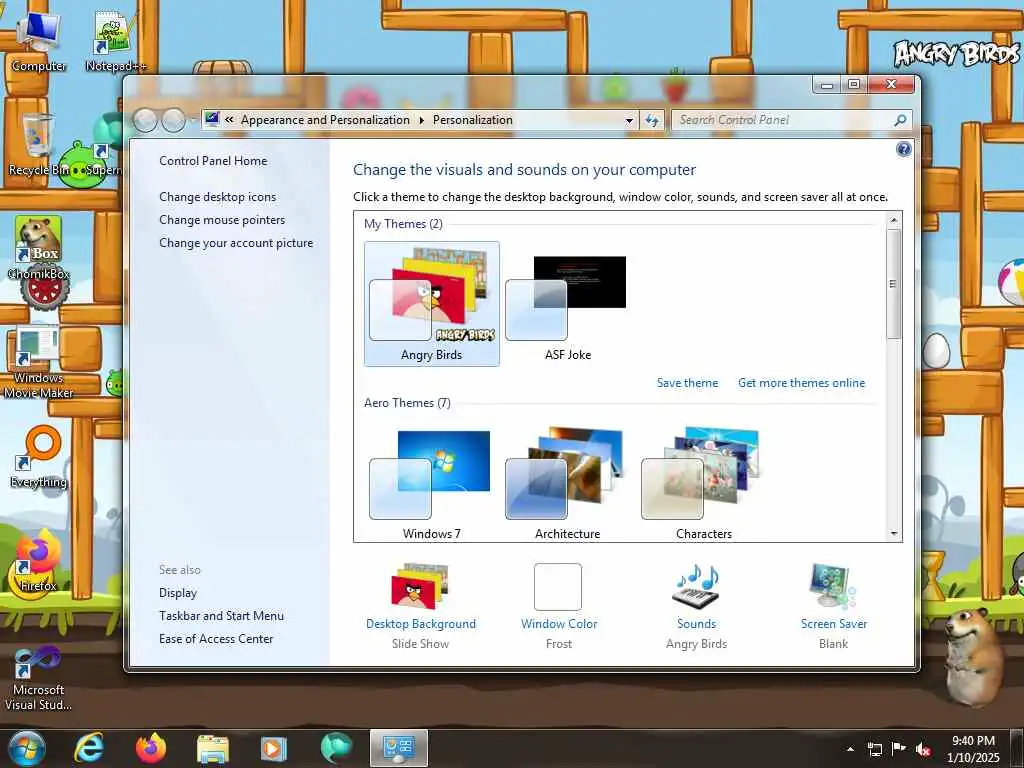This screenshot has width=1024, height=768.
Task: Click the theme list scrollbar thumb
Action: pos(894,283)
